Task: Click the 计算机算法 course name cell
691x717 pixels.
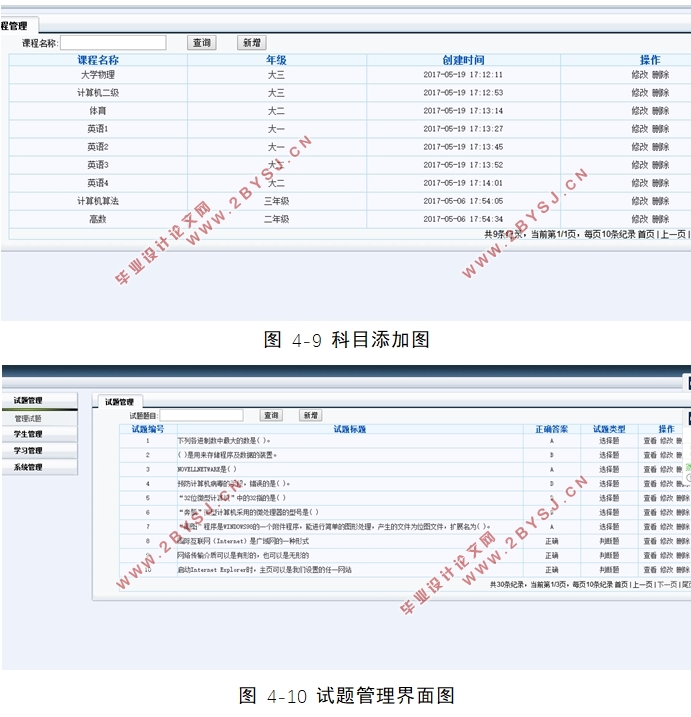Action: (98, 201)
